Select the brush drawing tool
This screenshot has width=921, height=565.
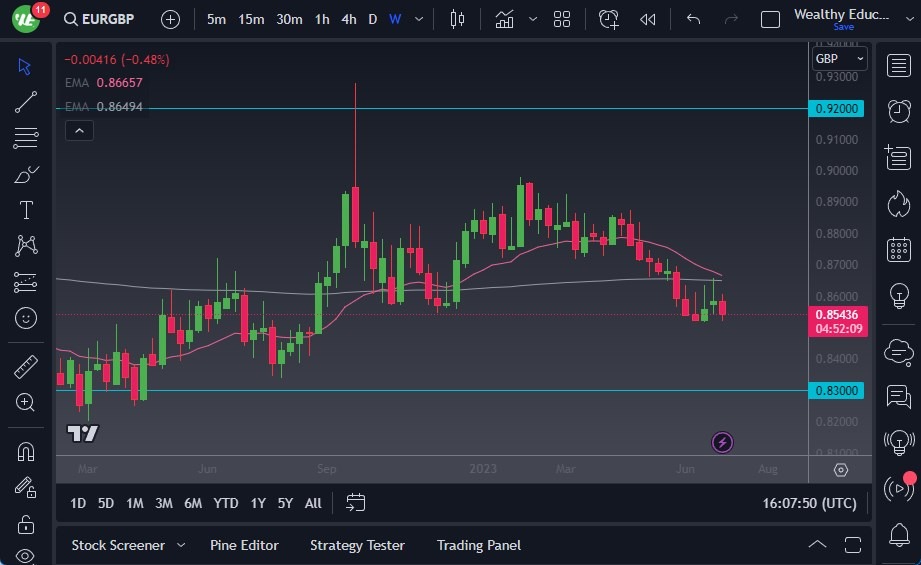point(26,174)
